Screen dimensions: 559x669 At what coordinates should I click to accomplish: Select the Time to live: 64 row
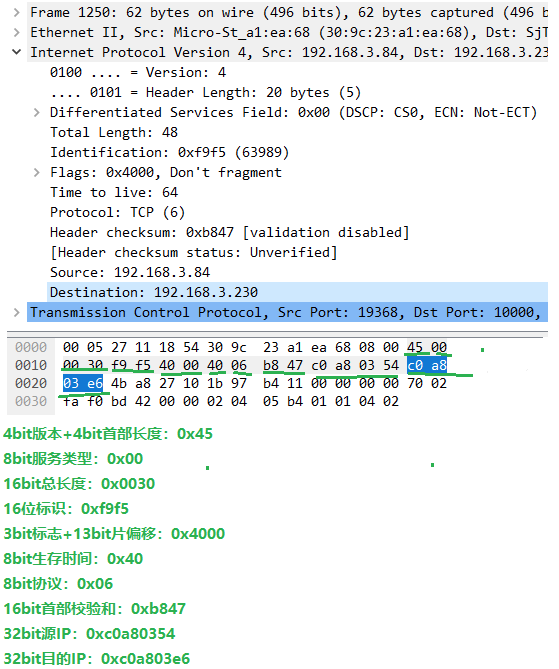click(297, 192)
